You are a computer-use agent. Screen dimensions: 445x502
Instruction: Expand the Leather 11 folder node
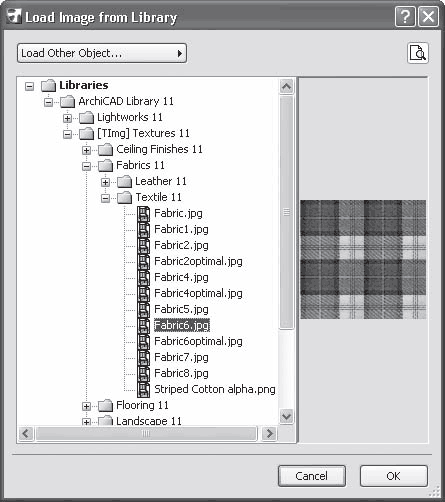coord(105,182)
